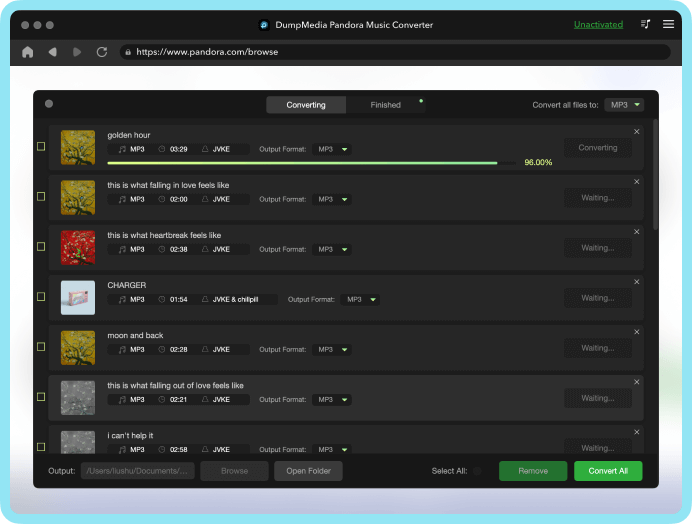Open output format dropdown for i can't help it
This screenshot has width=692, height=524.
pos(331,449)
